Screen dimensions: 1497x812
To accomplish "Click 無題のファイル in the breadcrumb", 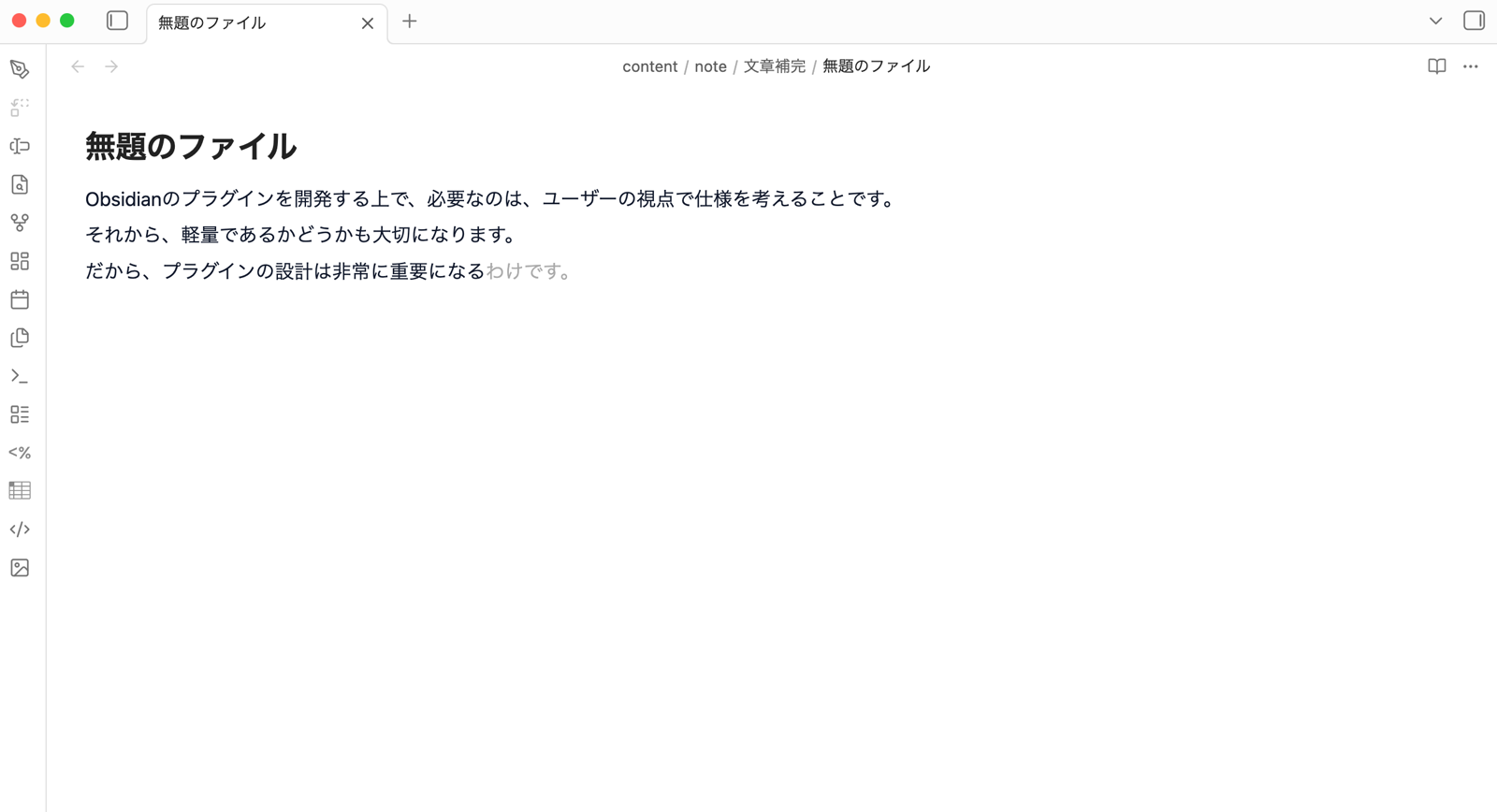I will (x=876, y=66).
